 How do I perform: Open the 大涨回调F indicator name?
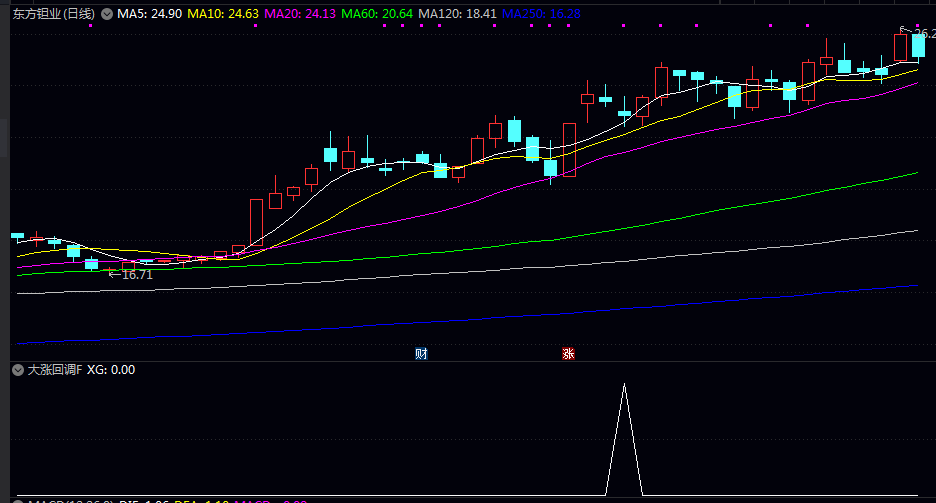(x=55, y=370)
